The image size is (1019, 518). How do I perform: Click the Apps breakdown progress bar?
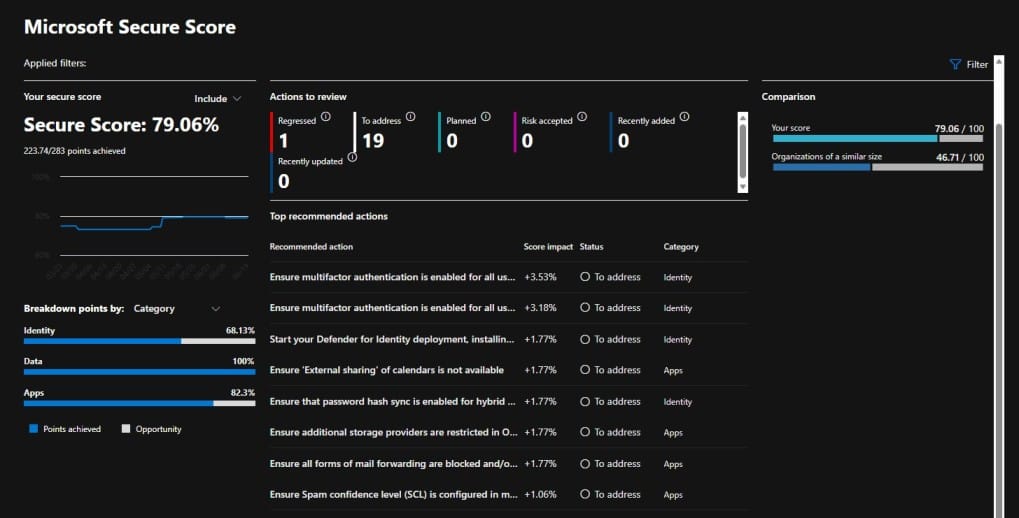(x=139, y=404)
